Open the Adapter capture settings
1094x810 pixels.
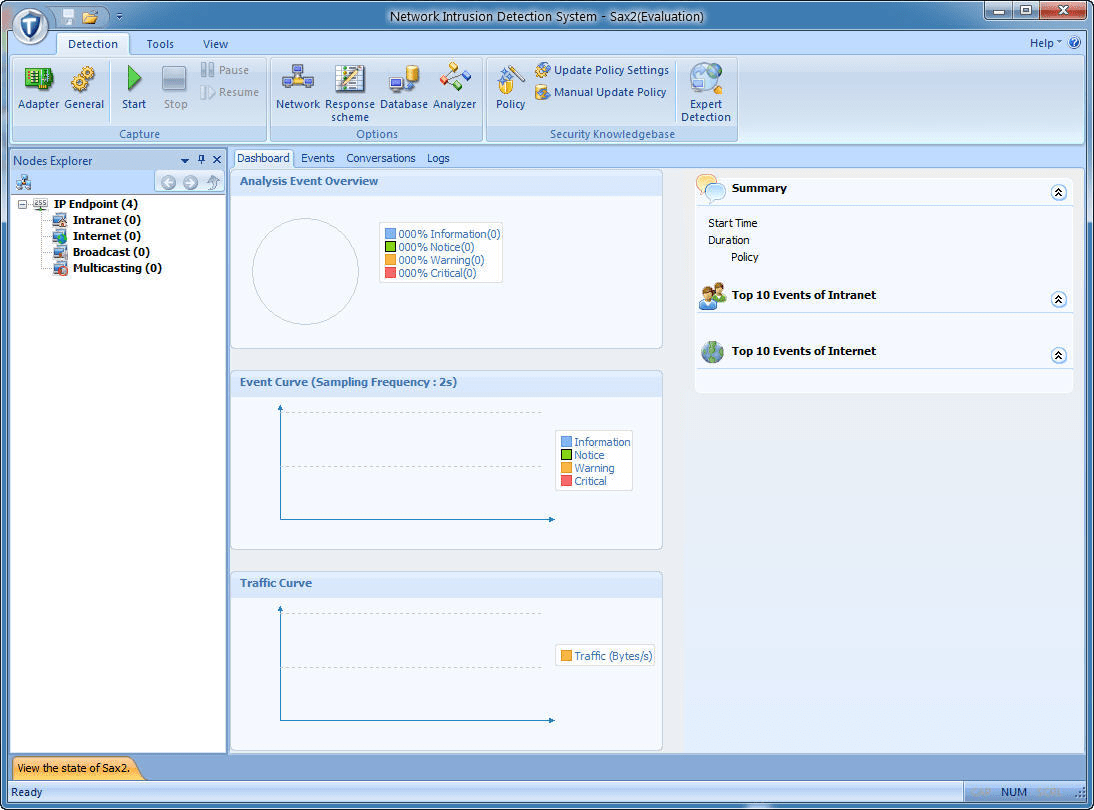tap(38, 88)
